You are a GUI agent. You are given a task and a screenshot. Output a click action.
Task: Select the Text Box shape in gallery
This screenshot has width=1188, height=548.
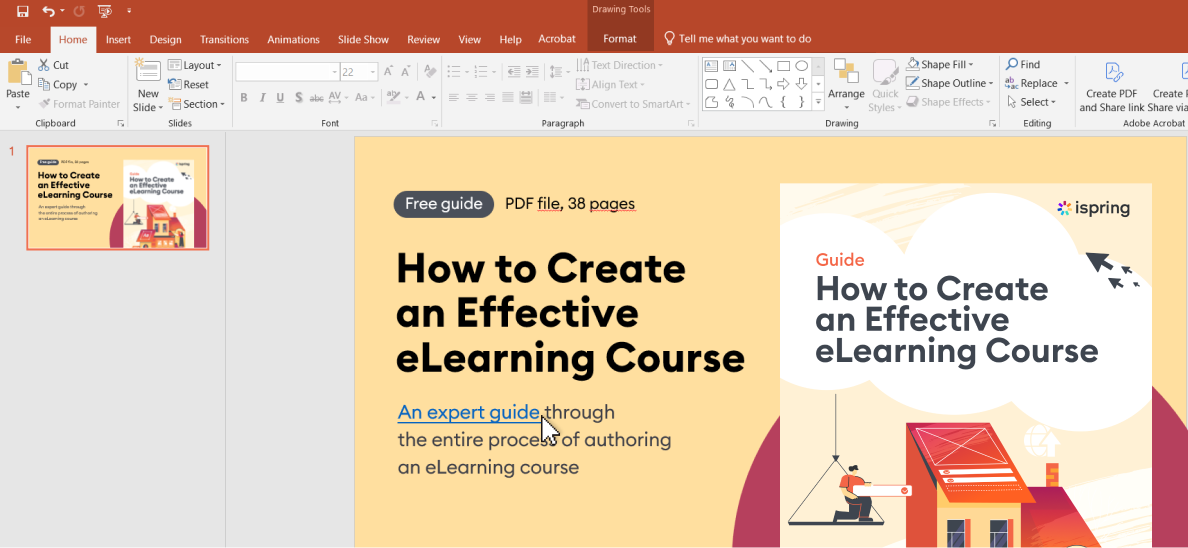[711, 66]
